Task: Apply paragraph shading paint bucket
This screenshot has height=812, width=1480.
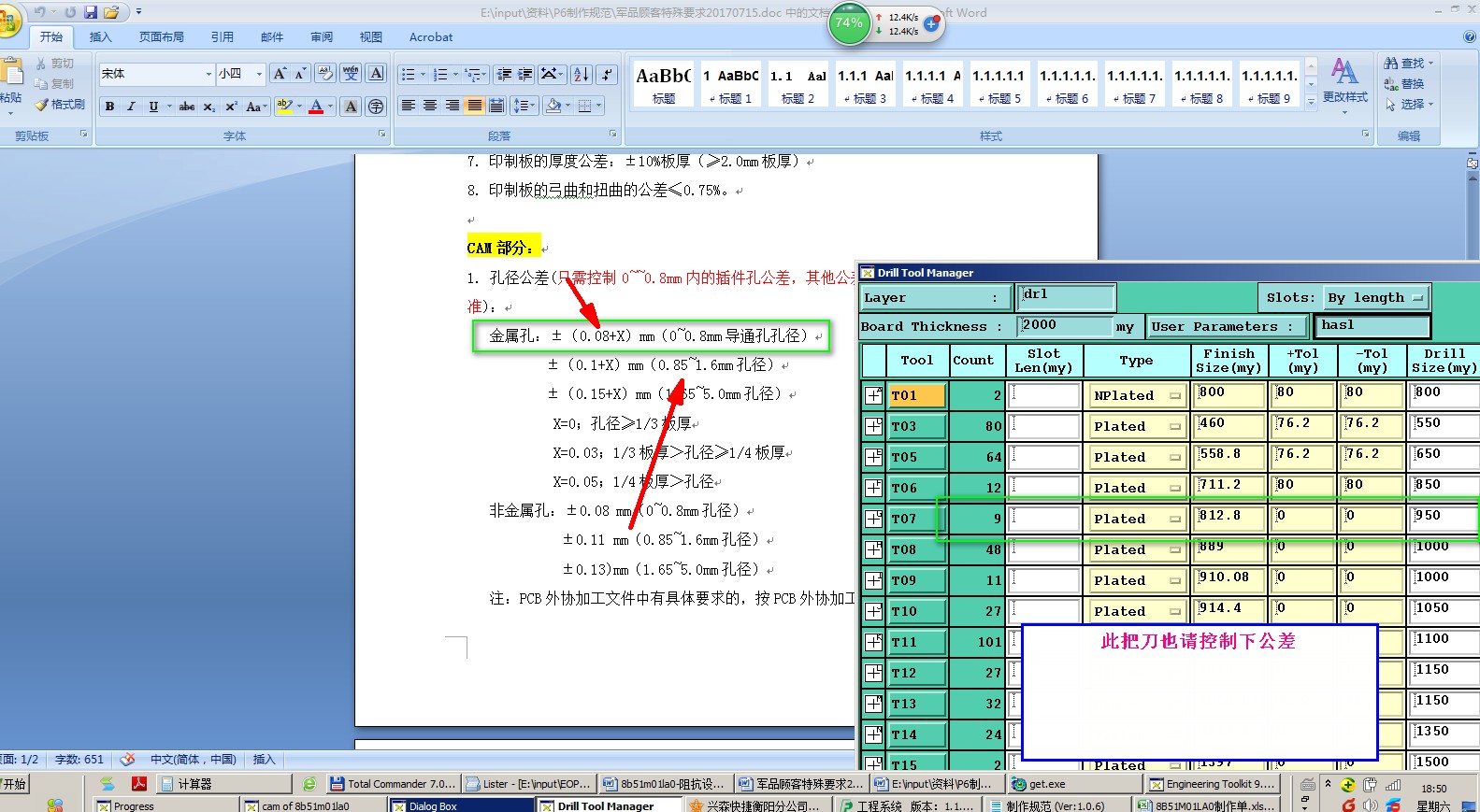Action: [553, 106]
